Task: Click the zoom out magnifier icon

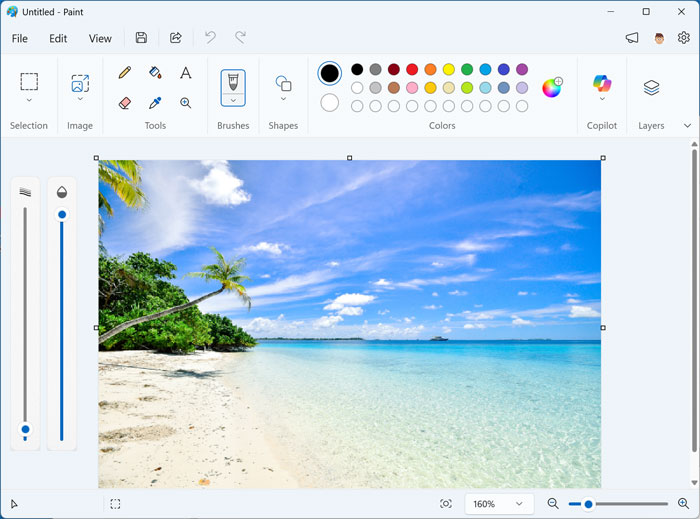Action: [553, 503]
